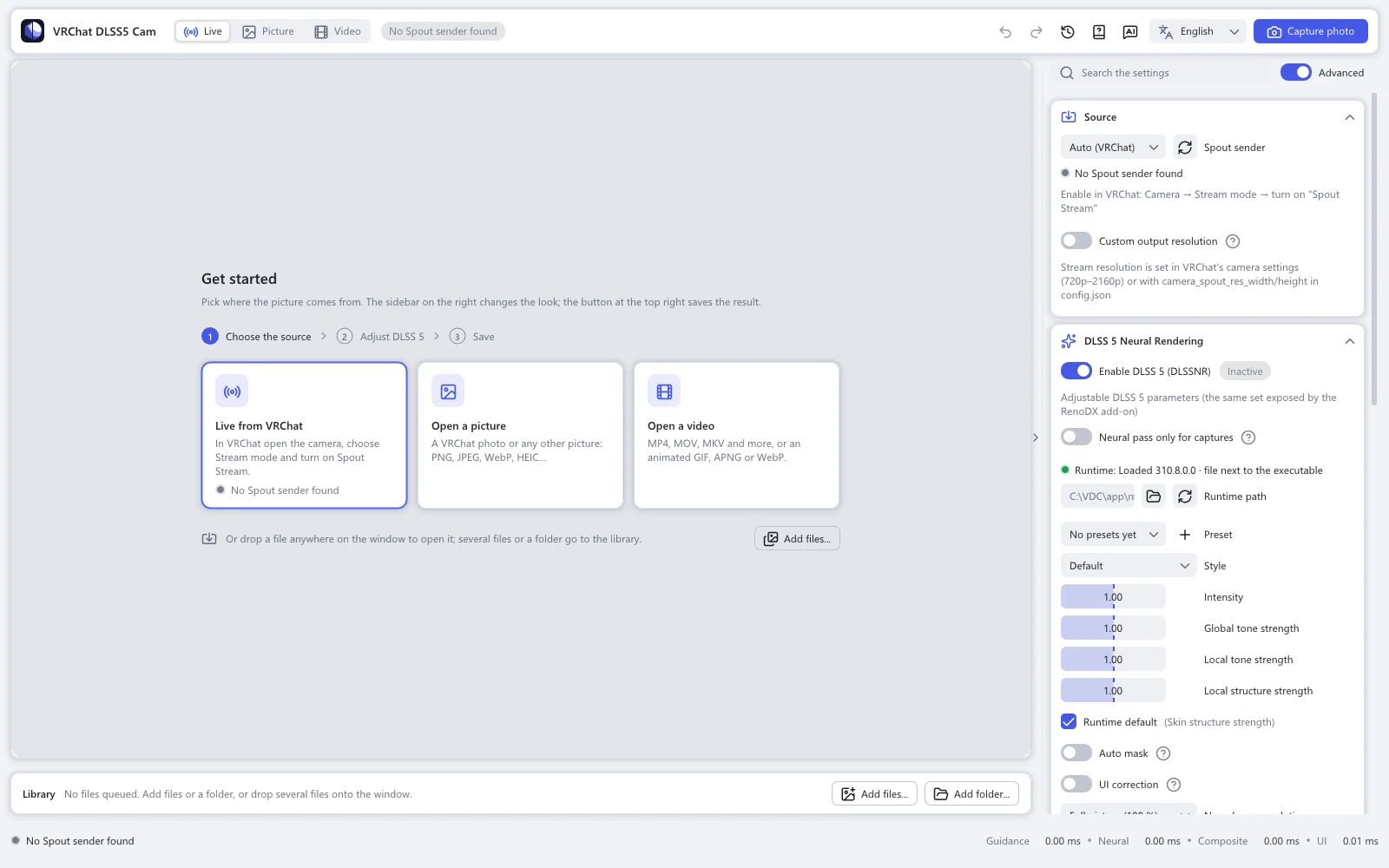Show help for Auto mask
The image size is (1389, 868).
(1163, 753)
